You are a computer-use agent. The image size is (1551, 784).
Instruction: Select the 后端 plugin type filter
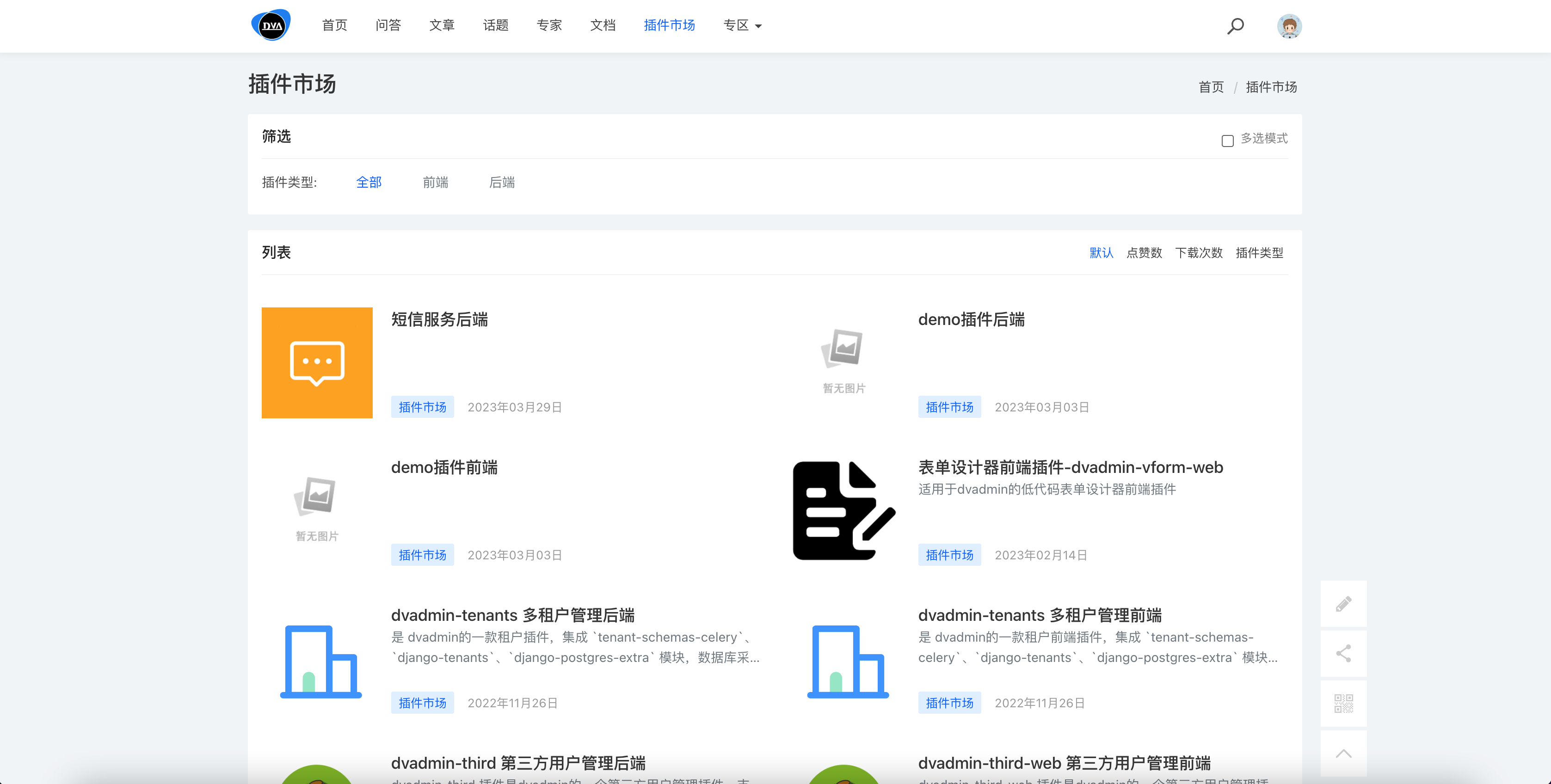[502, 182]
